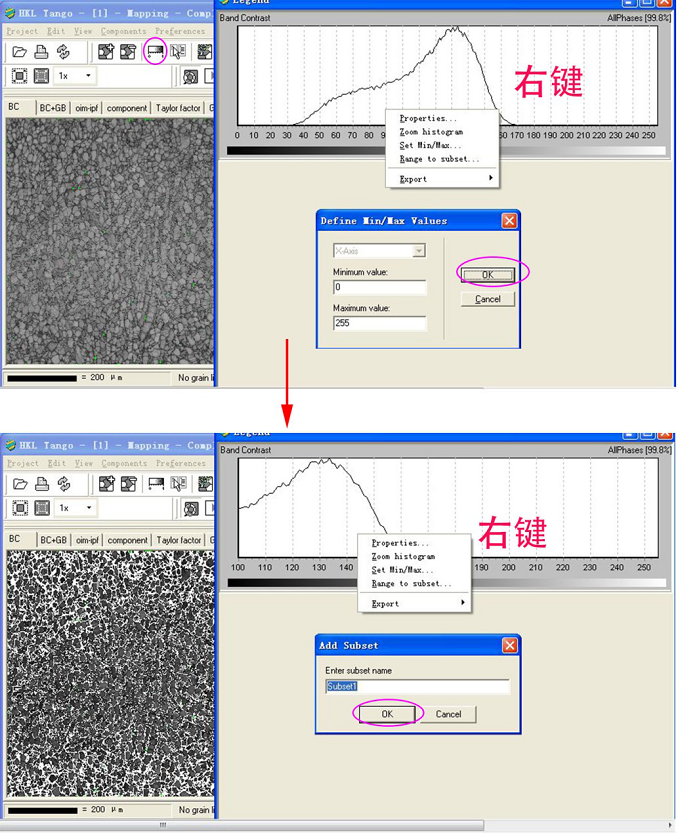Click new map plus icon in black-white-map Tango window
This screenshot has height=833, width=680.
point(106,484)
